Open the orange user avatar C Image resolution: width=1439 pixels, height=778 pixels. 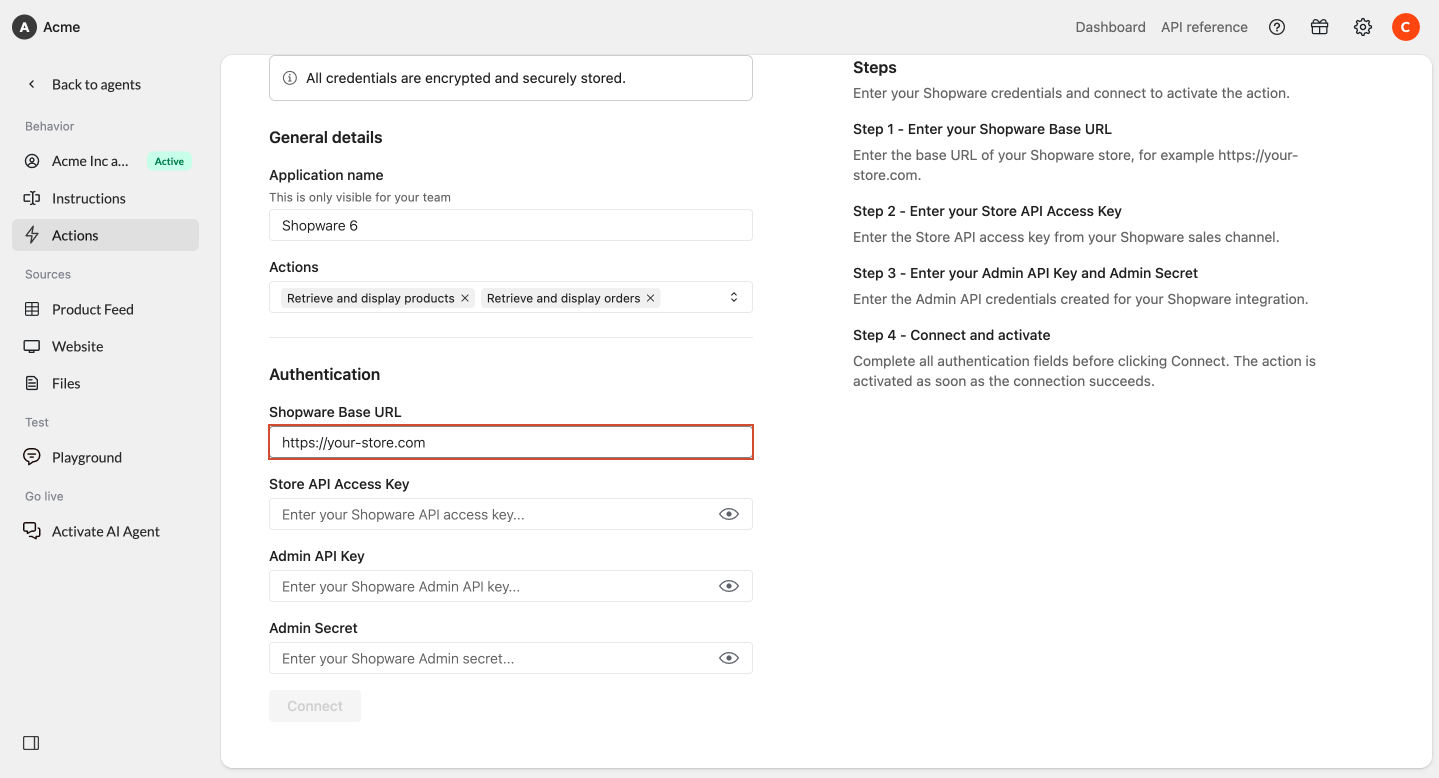click(1406, 27)
